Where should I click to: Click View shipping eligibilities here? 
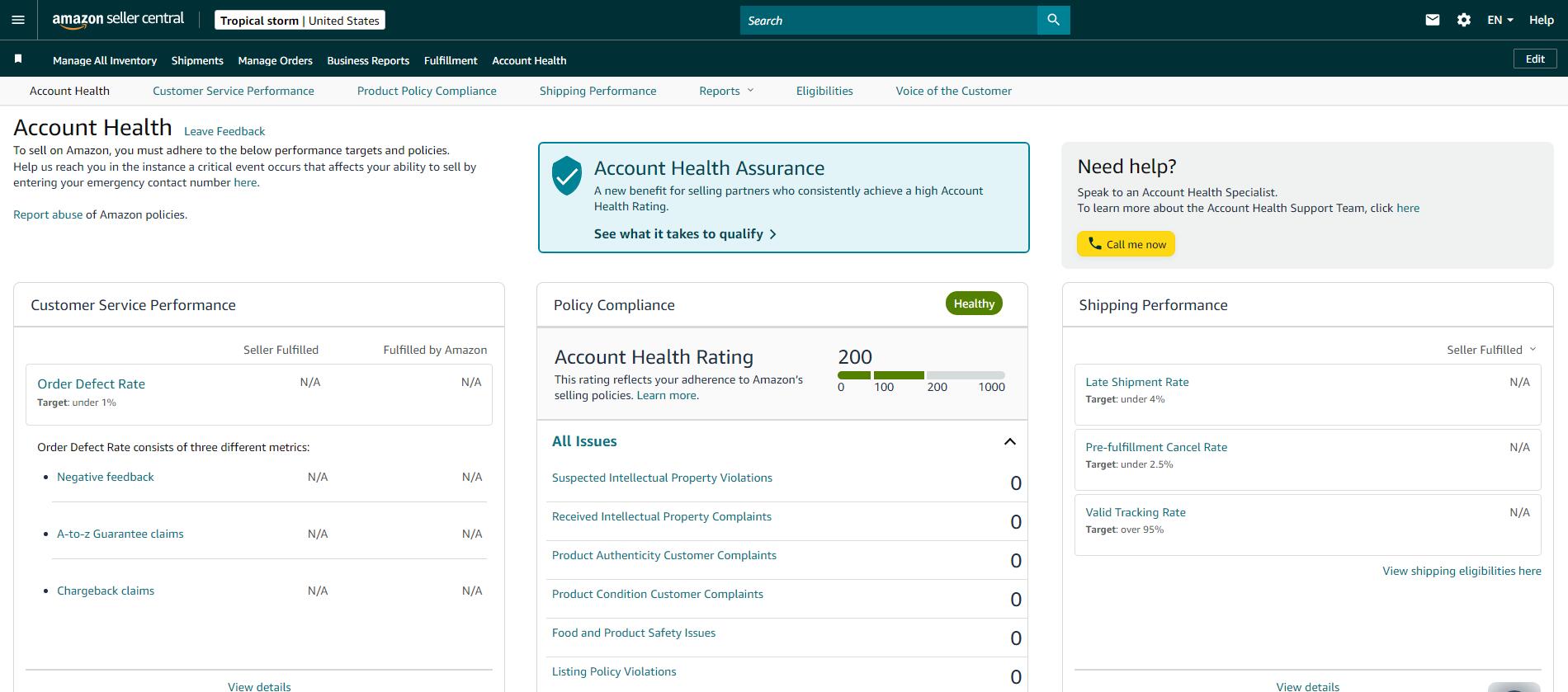click(x=1462, y=571)
